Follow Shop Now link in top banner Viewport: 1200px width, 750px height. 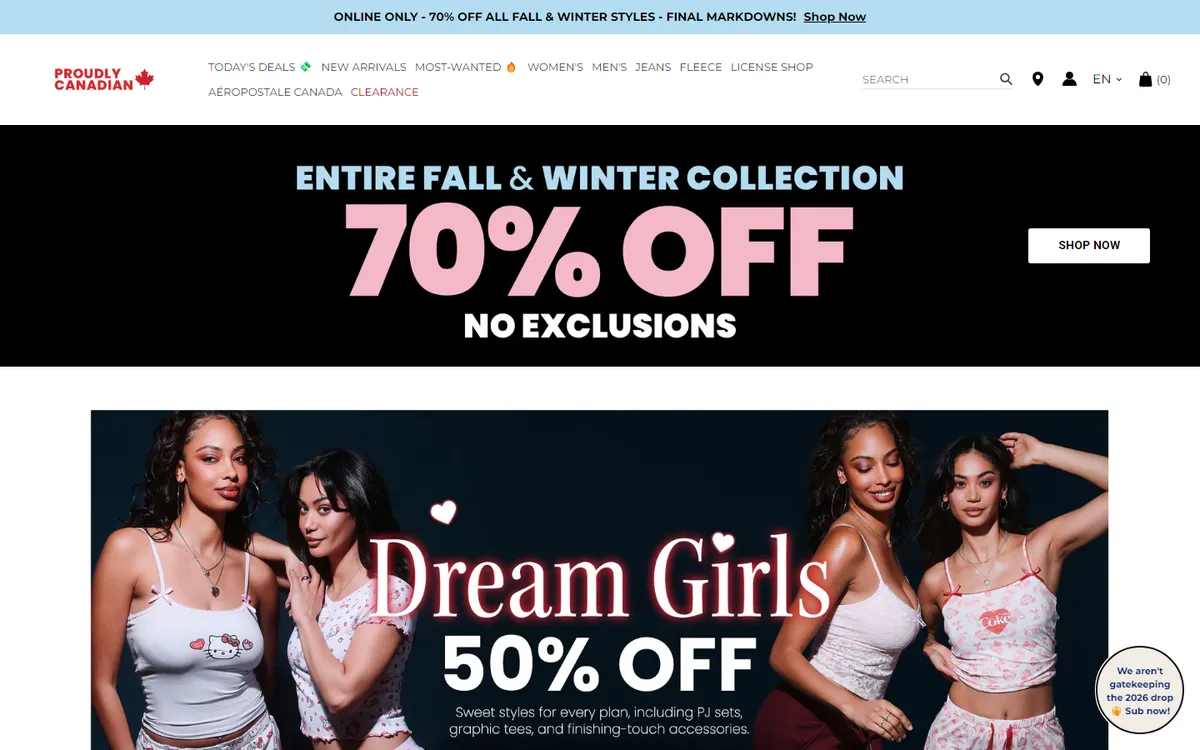pos(834,17)
